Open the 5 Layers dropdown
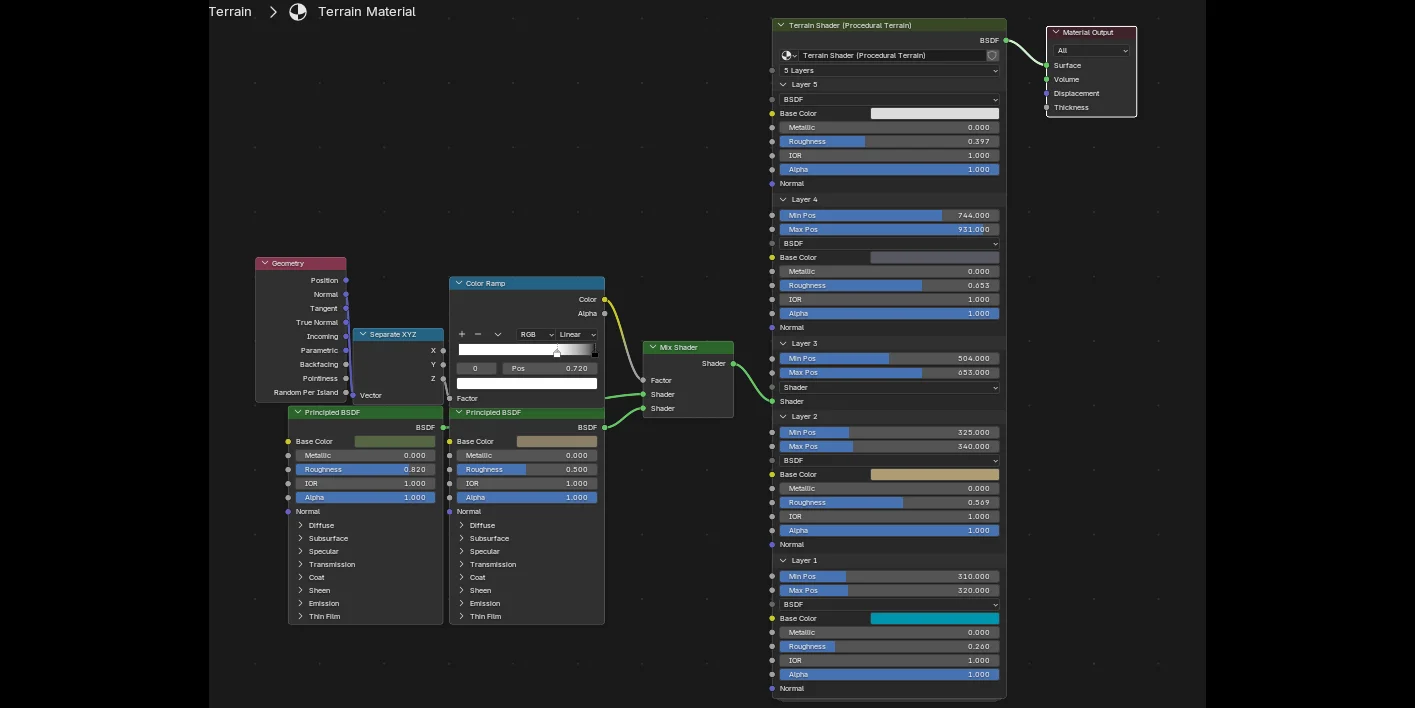Viewport: 1415px width, 708px height. [888, 71]
